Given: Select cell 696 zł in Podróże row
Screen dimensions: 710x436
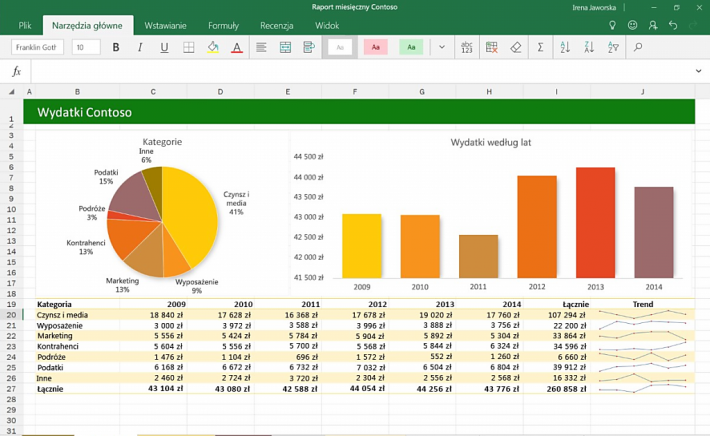Looking at the screenshot, I should pos(288,357).
